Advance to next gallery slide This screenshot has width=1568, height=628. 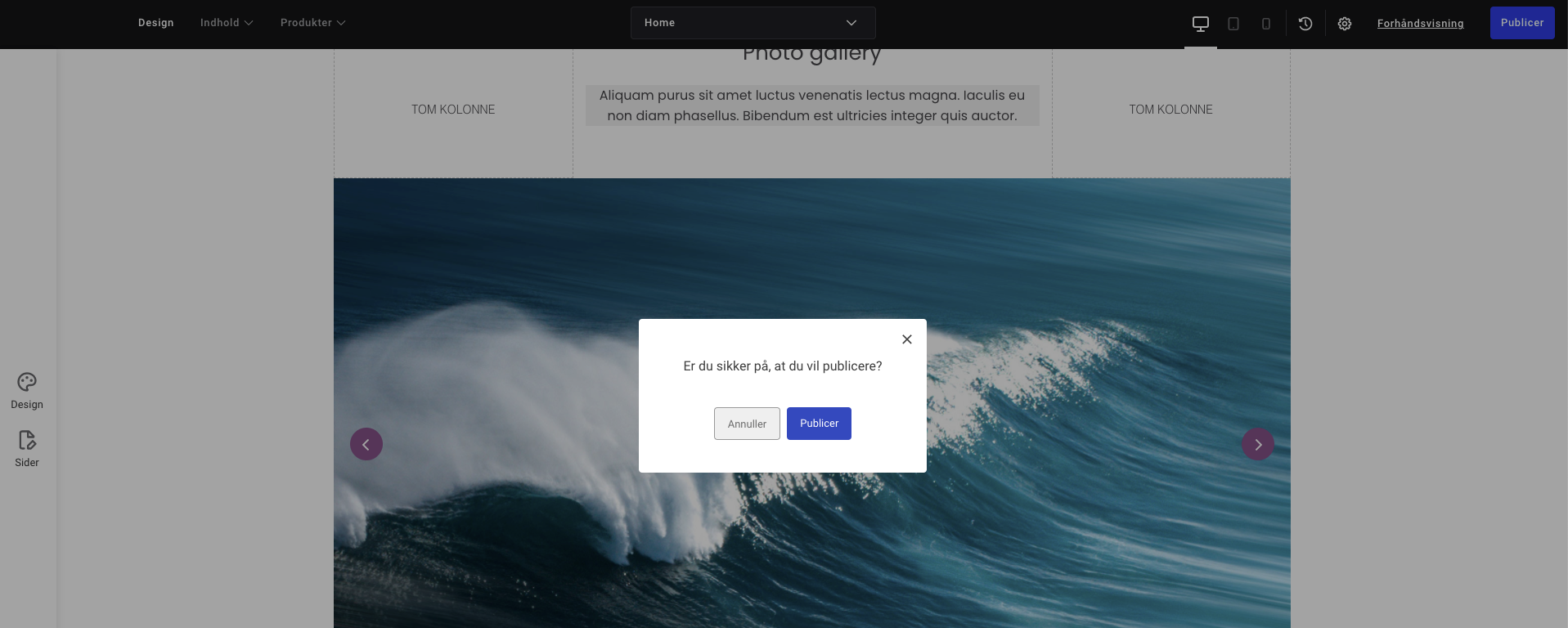click(x=1257, y=444)
